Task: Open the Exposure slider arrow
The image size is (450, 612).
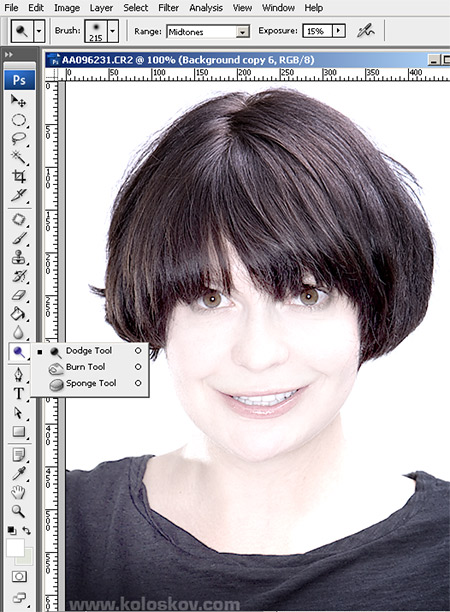Action: (x=339, y=31)
